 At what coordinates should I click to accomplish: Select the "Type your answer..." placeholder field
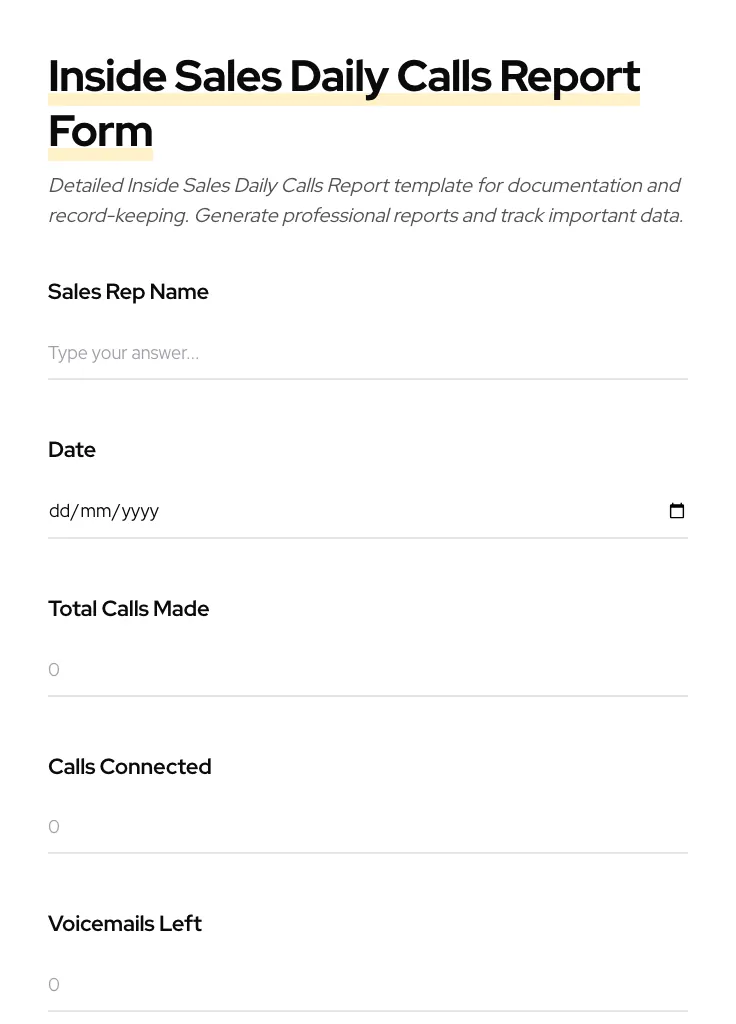coord(123,353)
